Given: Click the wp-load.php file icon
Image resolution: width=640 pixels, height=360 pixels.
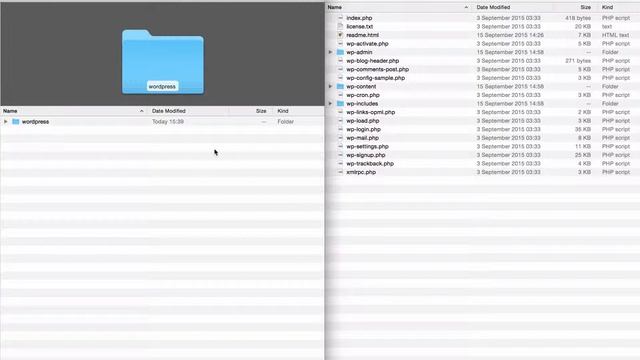Looking at the screenshot, I should 340,121.
